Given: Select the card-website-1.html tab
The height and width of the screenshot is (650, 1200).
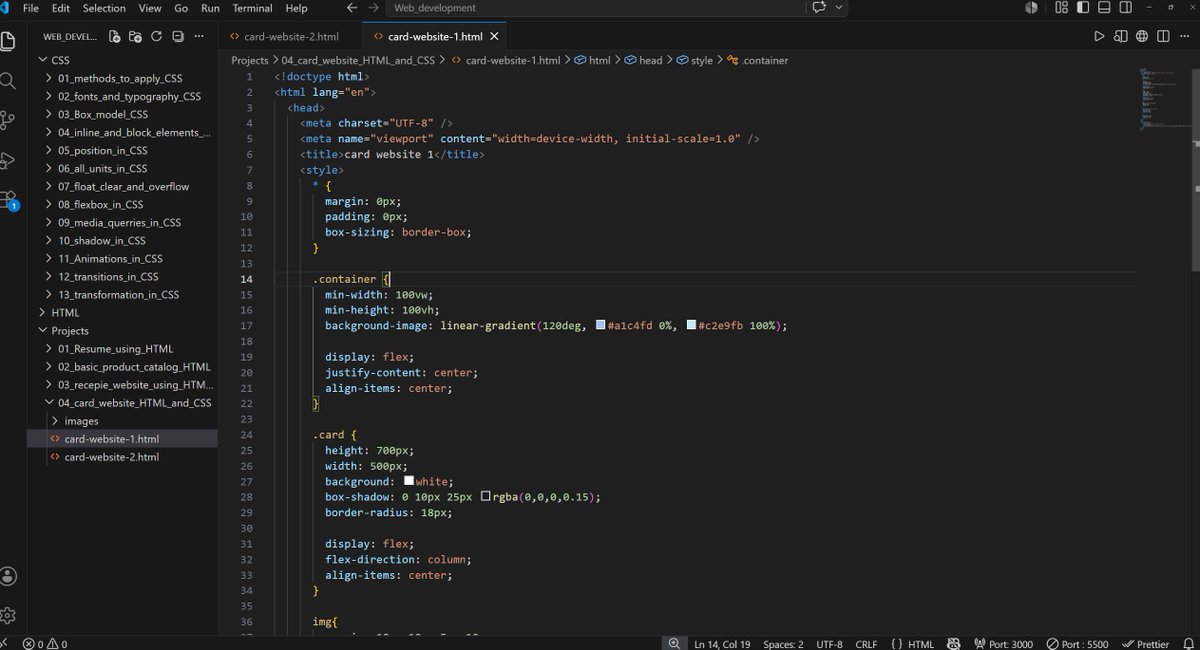Looking at the screenshot, I should coord(435,37).
